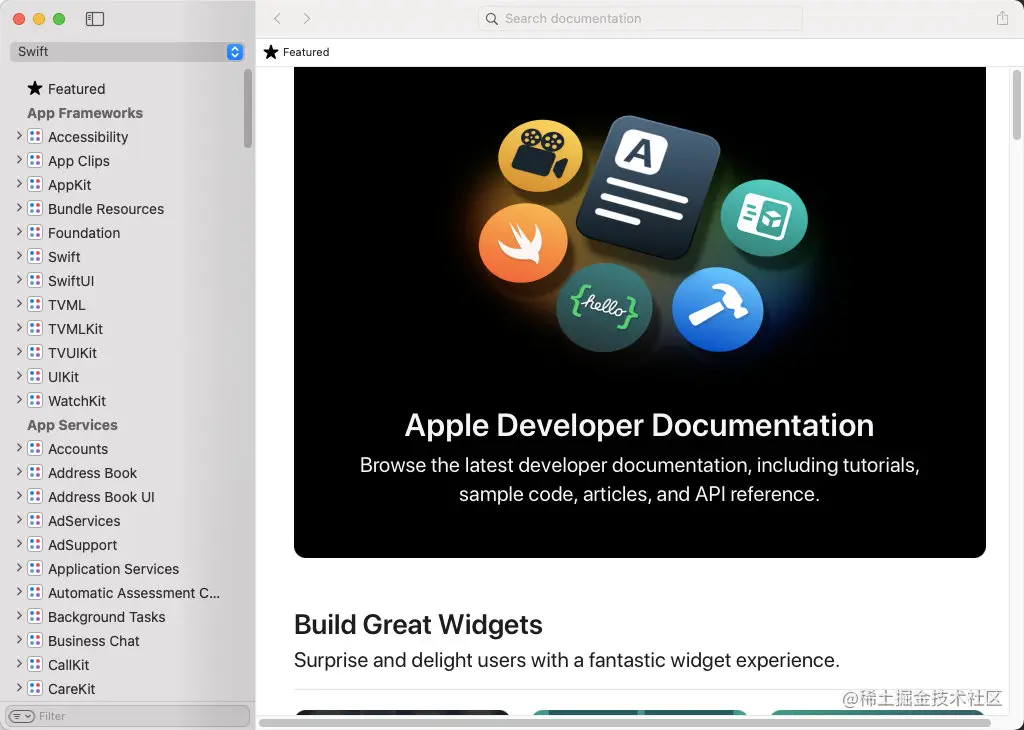Expand the Background Tasks tree item
This screenshot has width=1024, height=730.
coord(19,616)
